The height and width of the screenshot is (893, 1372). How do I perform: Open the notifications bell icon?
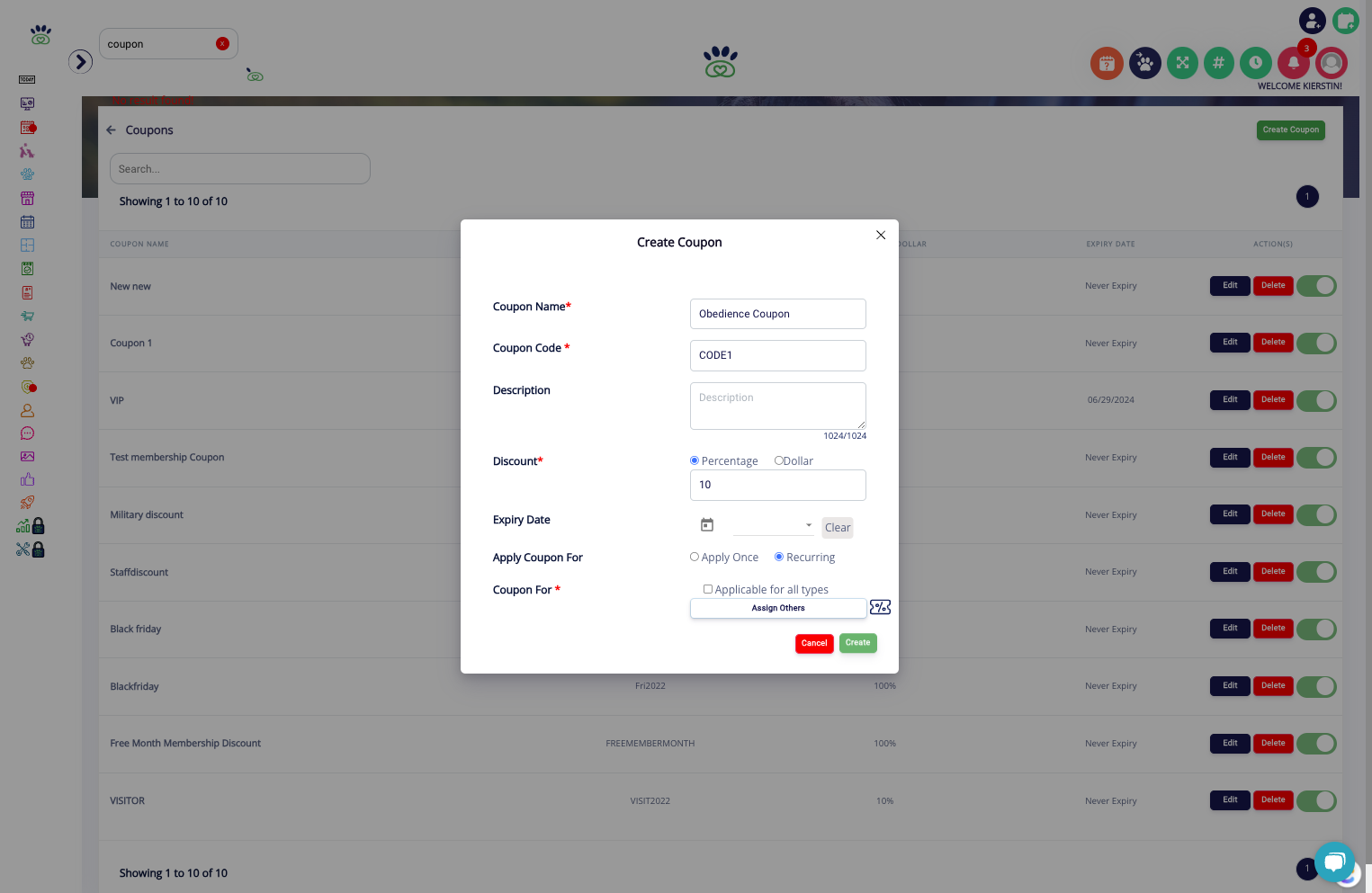coord(1293,63)
